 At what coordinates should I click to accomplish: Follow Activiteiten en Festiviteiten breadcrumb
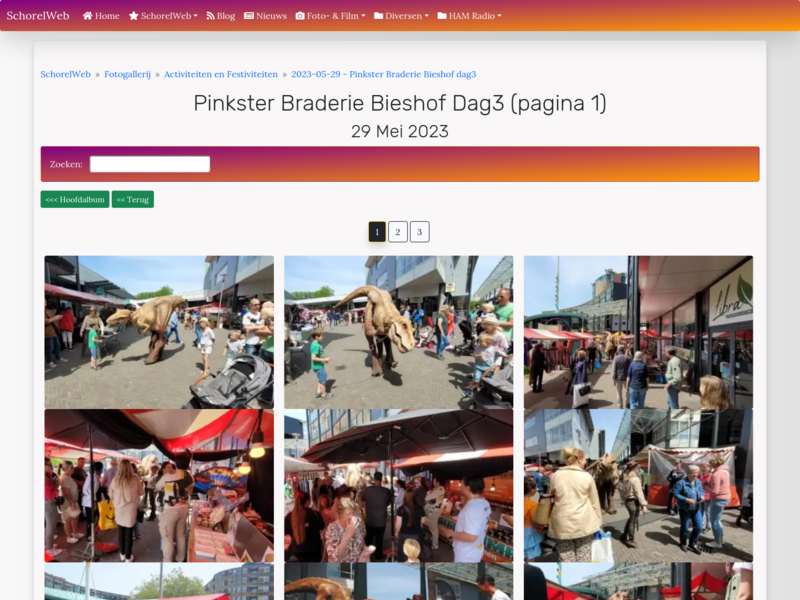(x=221, y=74)
